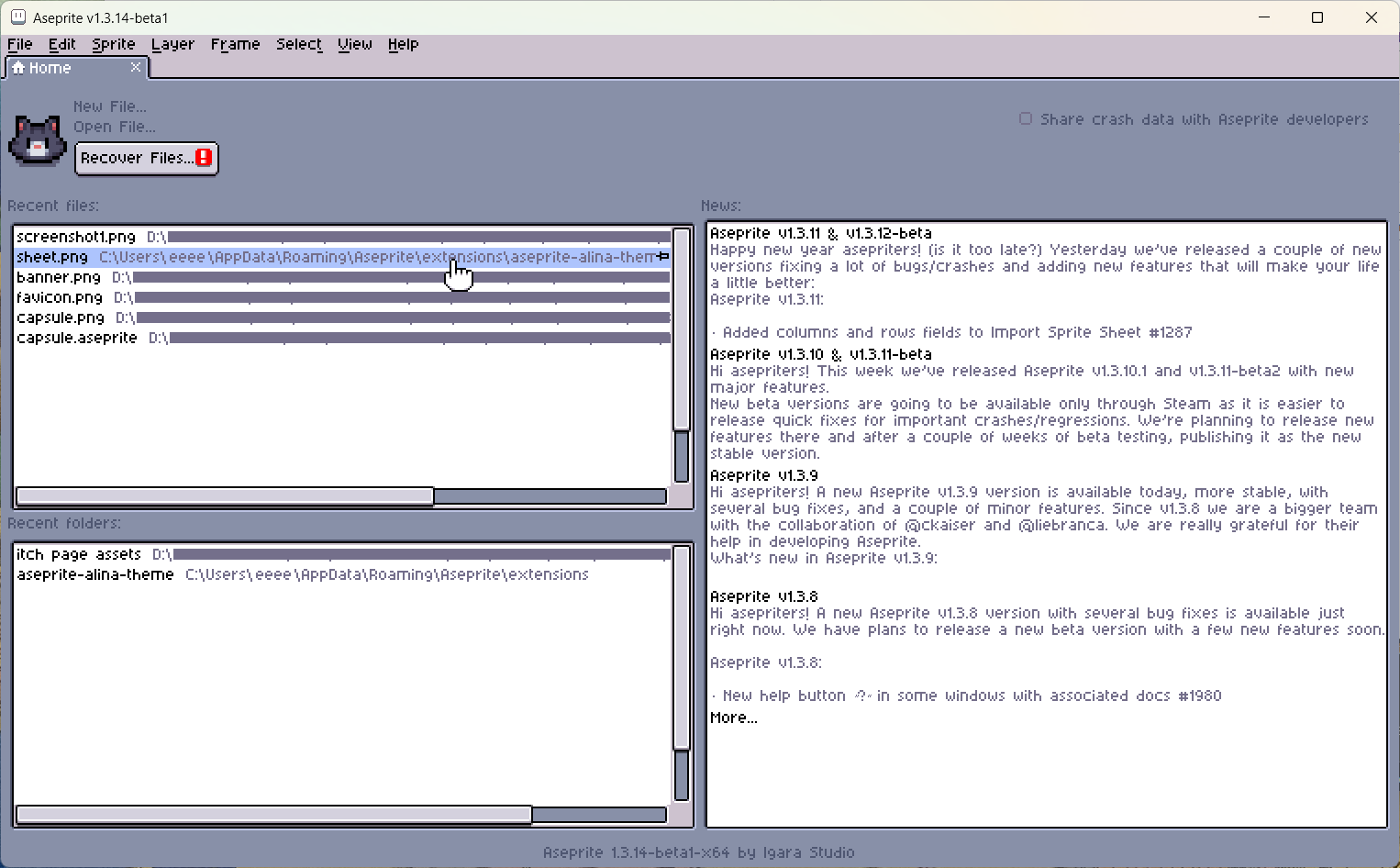Open recent file screenshot1.png
The width and height of the screenshot is (1400, 868).
(x=343, y=237)
